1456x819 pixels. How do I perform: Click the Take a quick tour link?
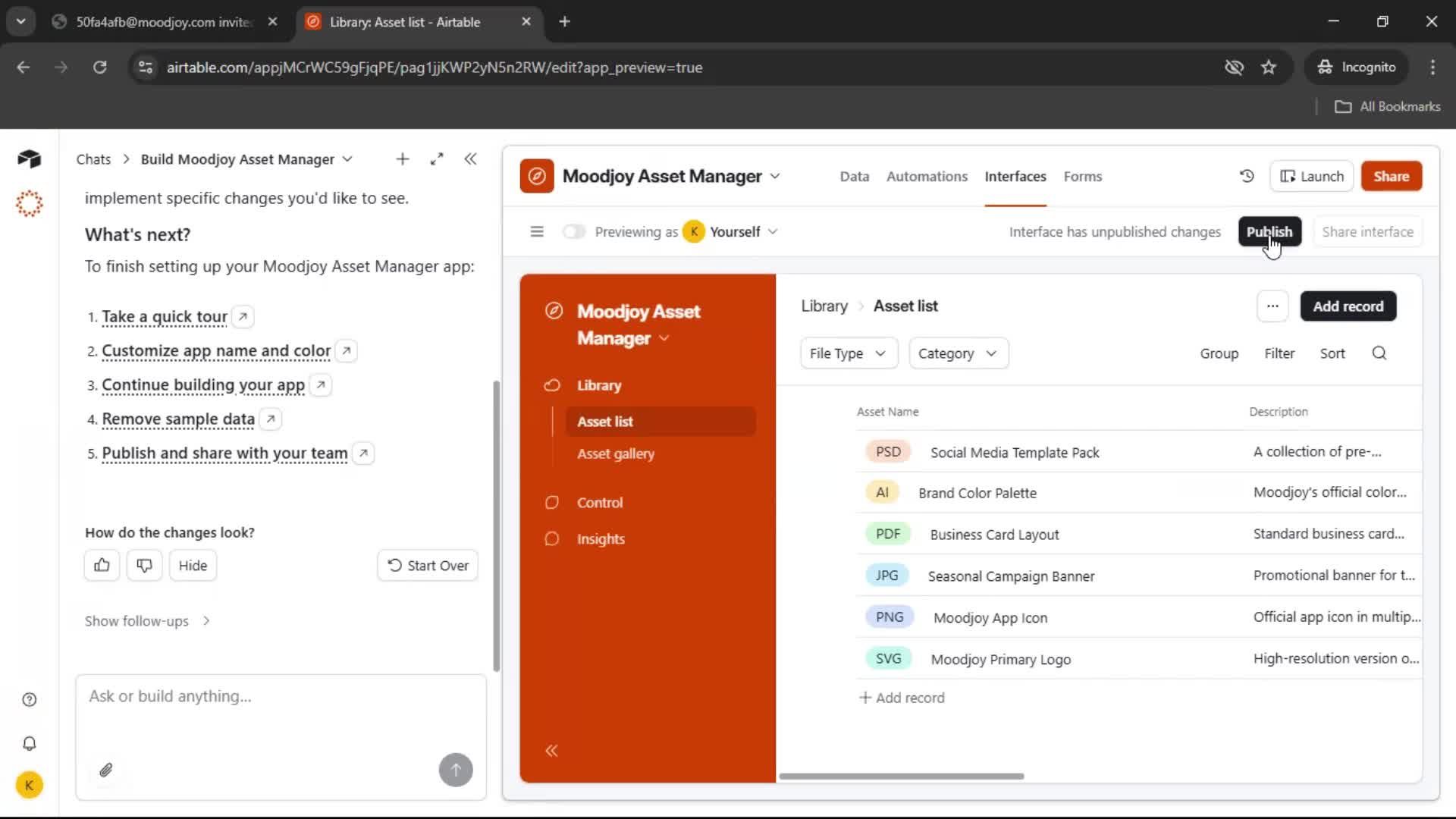pyautogui.click(x=165, y=316)
